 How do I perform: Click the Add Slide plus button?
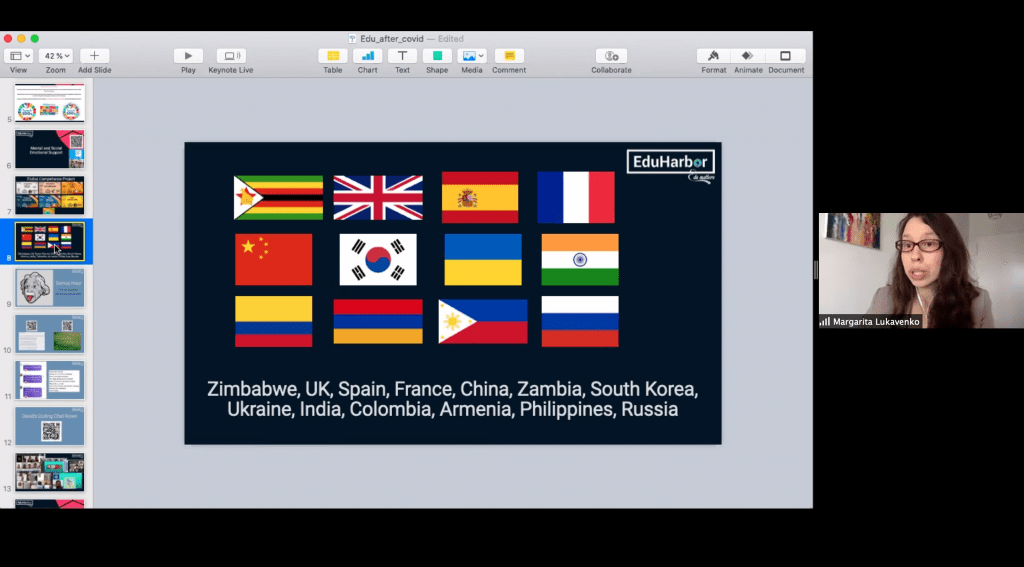(x=94, y=56)
